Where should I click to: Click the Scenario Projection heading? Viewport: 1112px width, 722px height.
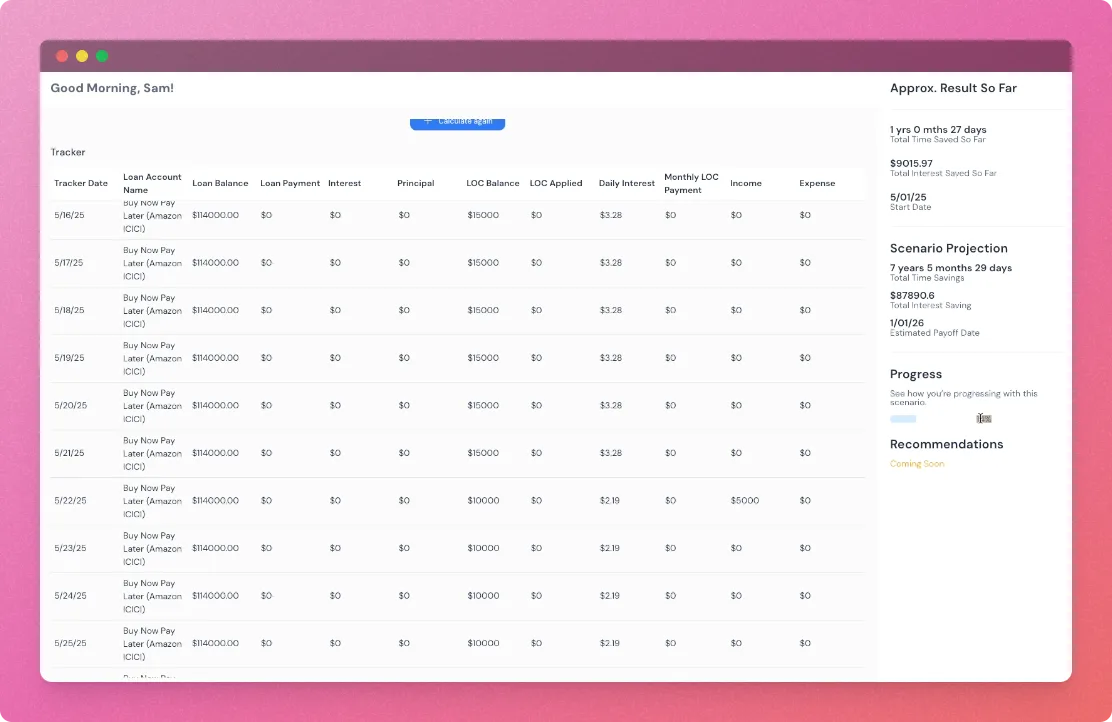pyautogui.click(x=948, y=248)
